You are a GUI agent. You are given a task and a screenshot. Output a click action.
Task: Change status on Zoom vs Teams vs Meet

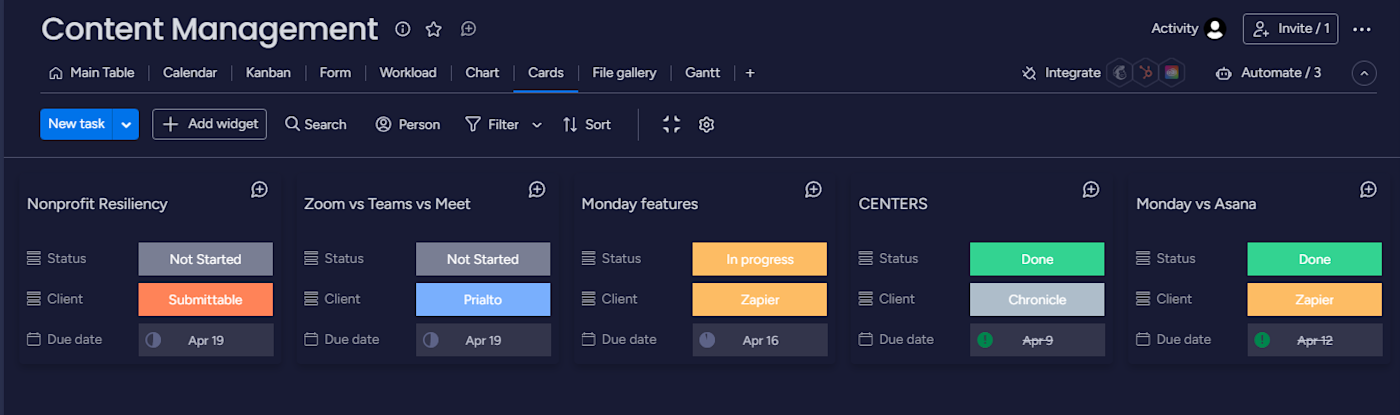click(x=483, y=259)
